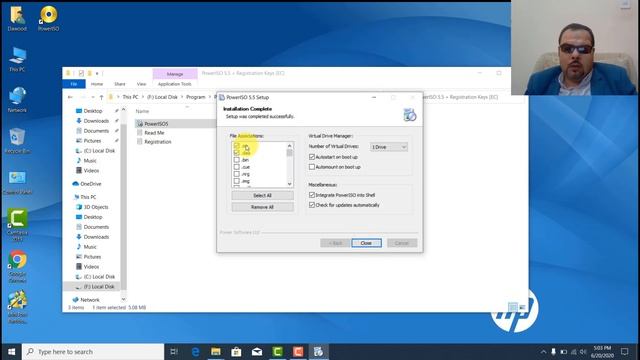Show hidden system tray icons

pyautogui.click(x=543, y=352)
